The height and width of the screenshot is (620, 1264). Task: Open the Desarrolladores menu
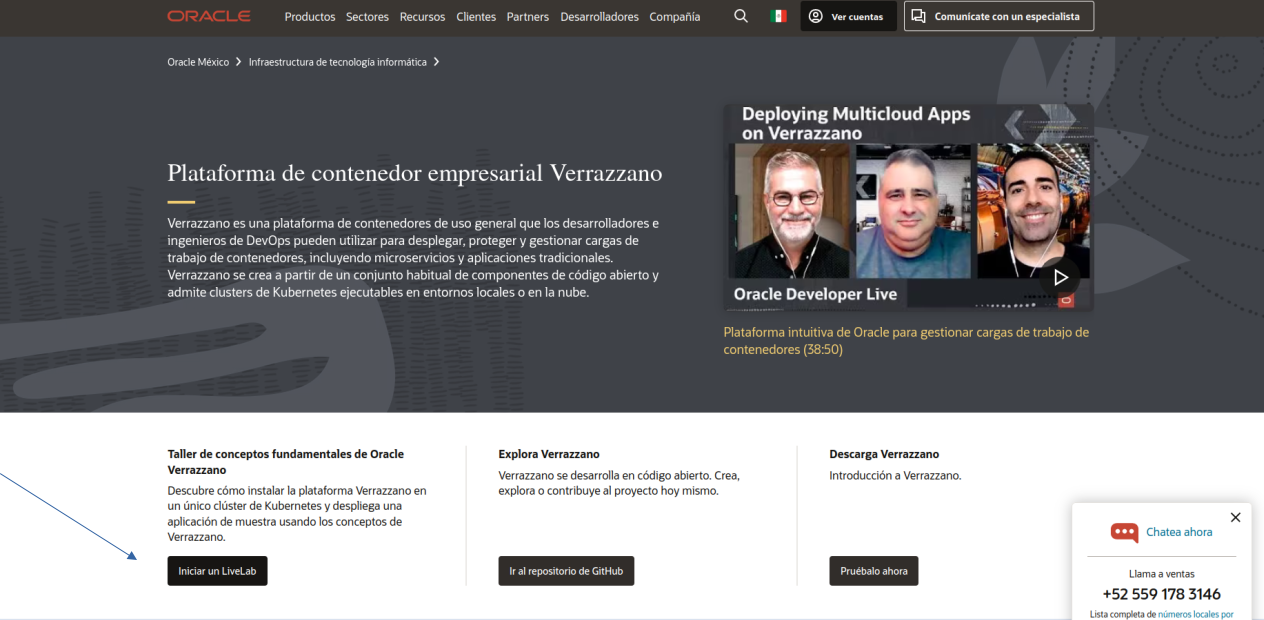(600, 17)
